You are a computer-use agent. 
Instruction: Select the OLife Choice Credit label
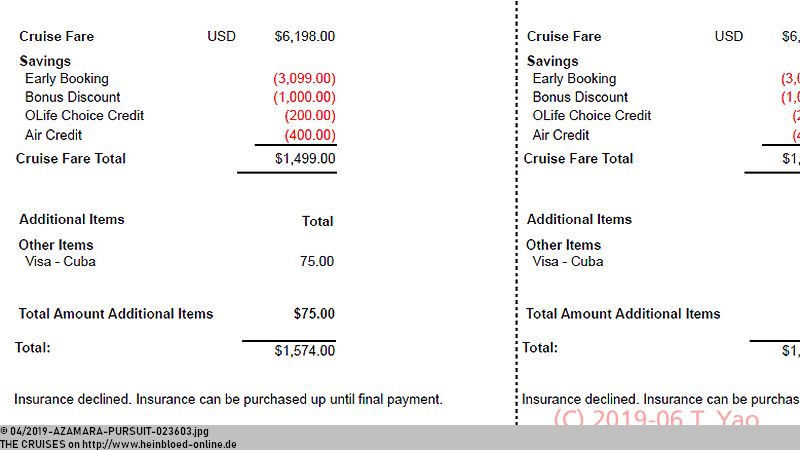(x=85, y=115)
